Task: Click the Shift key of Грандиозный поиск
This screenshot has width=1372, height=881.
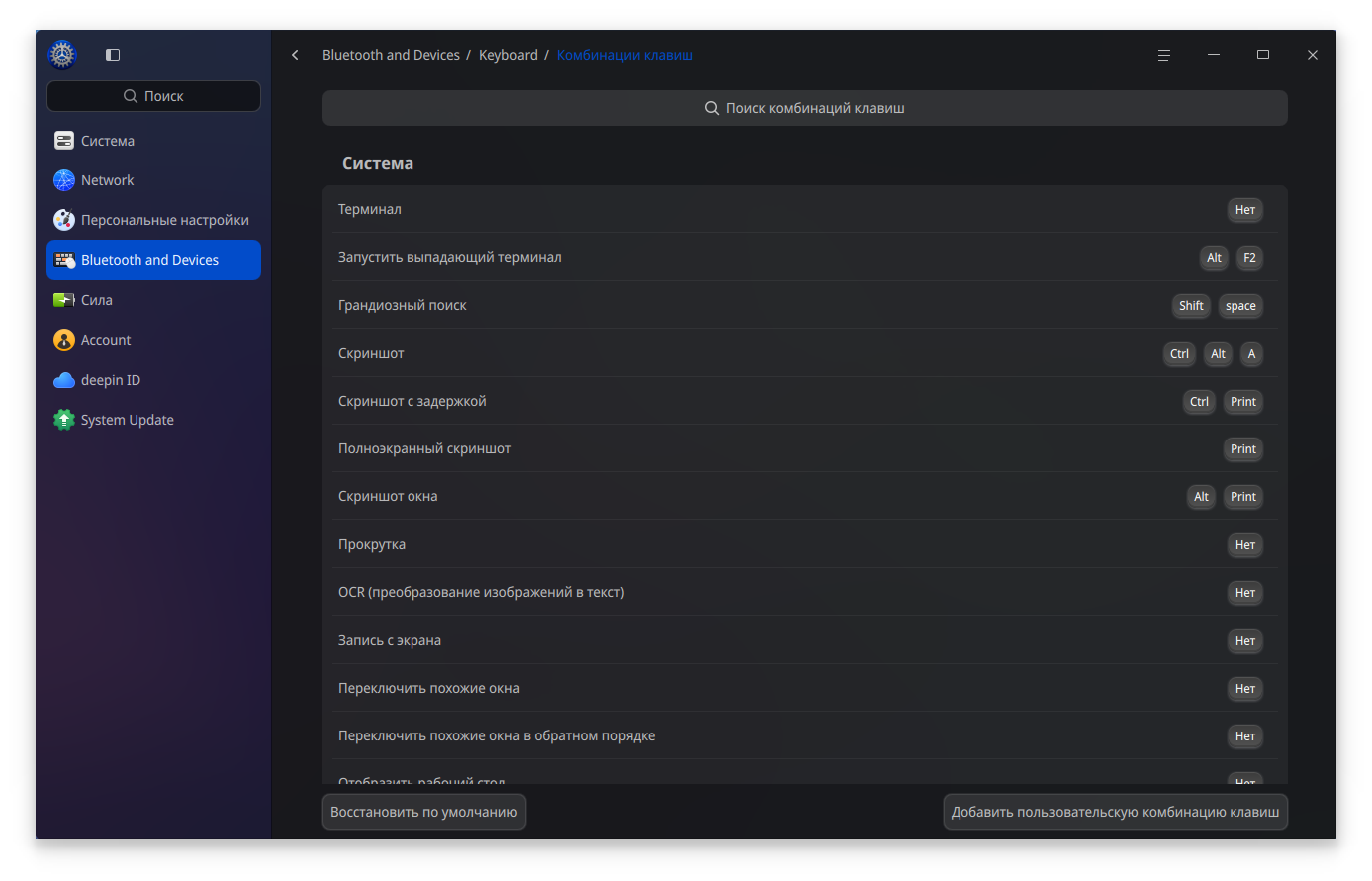Action: point(1191,306)
